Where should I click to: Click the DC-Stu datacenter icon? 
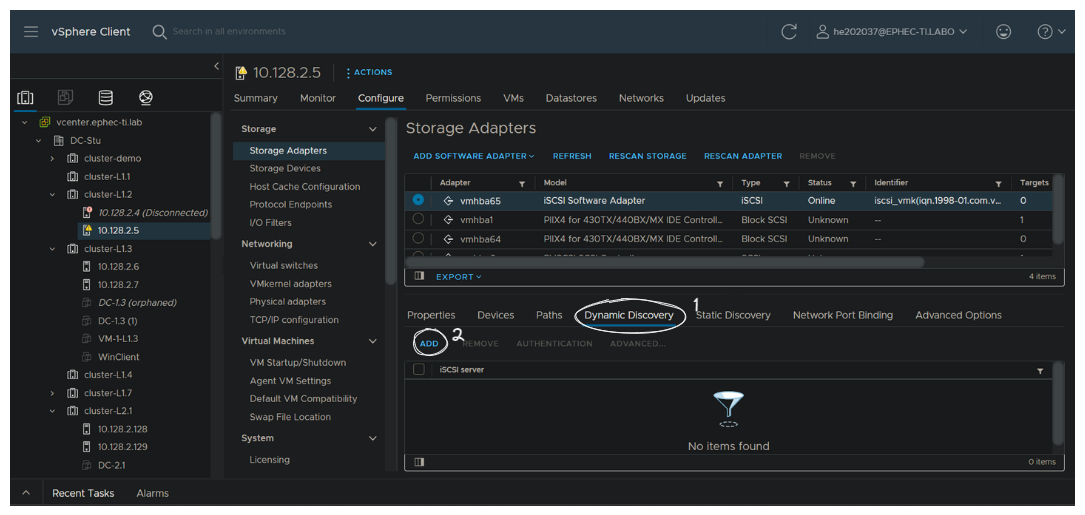pos(59,141)
